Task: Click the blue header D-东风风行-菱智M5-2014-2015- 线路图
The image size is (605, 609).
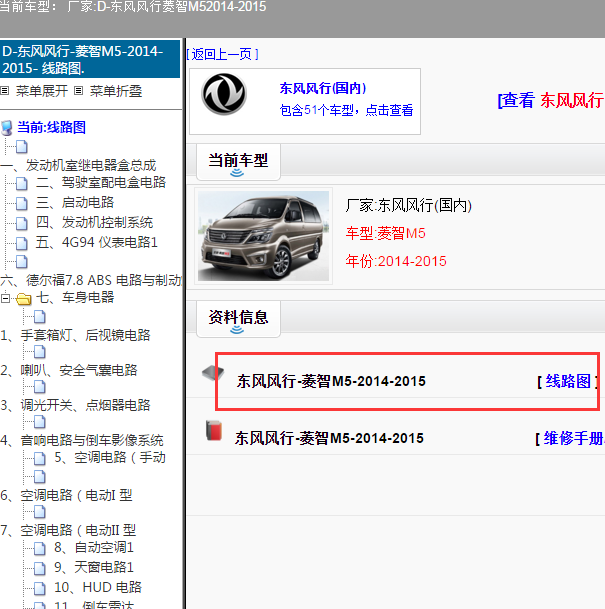Action: [x=90, y=59]
